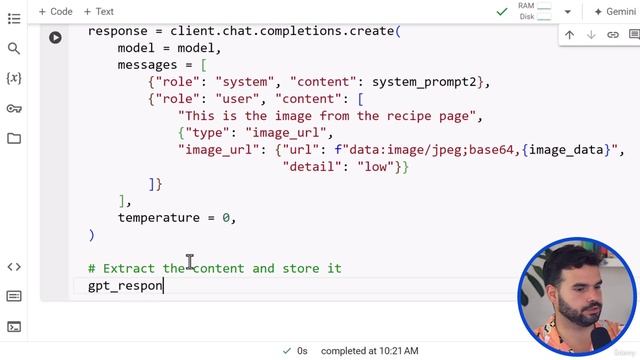Open the Gemini assistant
Image resolution: width=640 pixels, height=360 pixels.
615,11
